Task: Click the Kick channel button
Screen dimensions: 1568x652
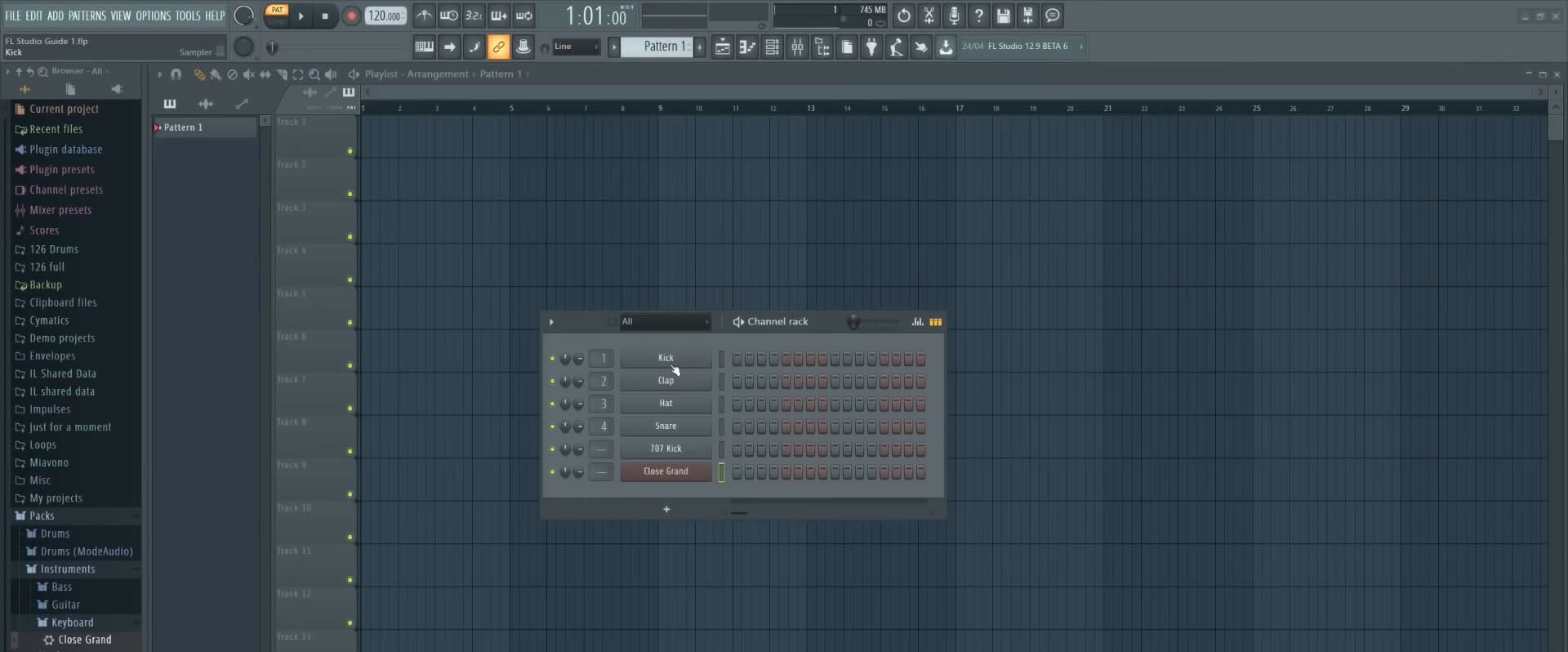Action: click(x=666, y=358)
